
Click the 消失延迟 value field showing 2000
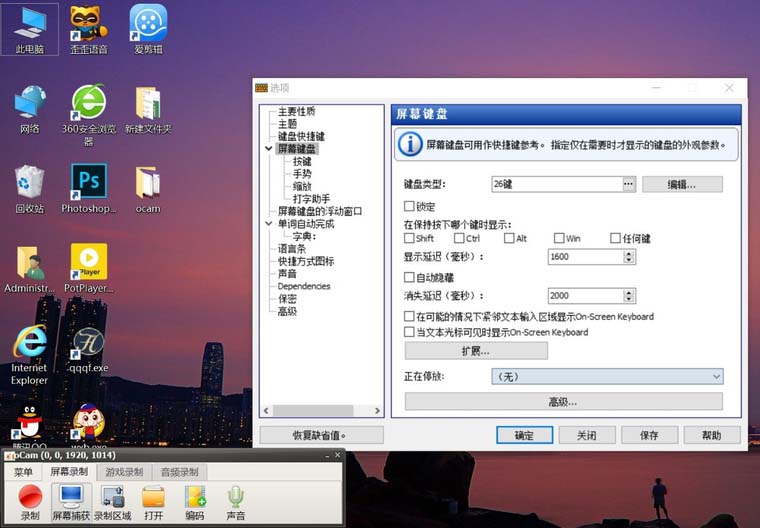tap(586, 296)
